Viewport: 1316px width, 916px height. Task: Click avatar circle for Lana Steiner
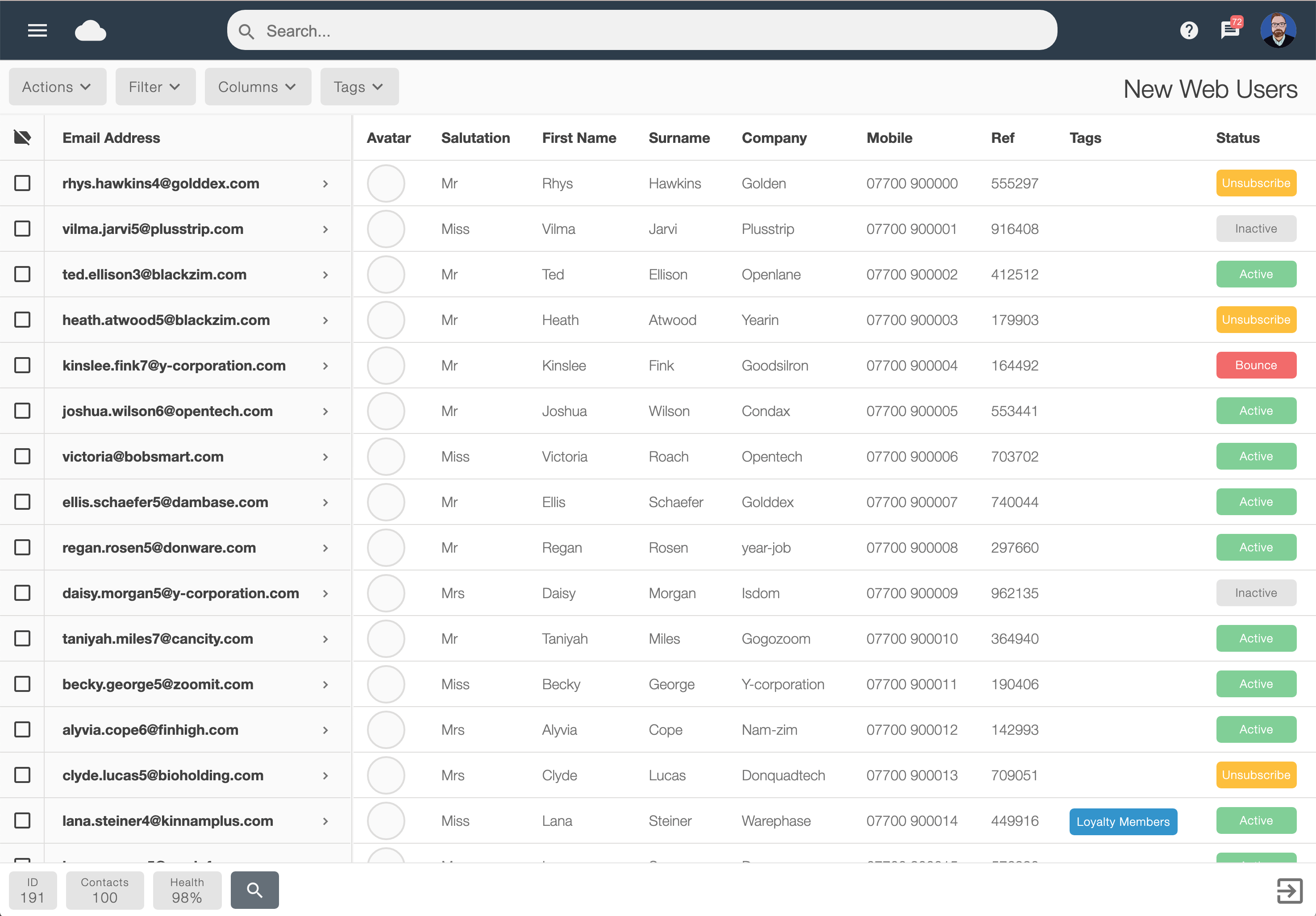click(386, 821)
